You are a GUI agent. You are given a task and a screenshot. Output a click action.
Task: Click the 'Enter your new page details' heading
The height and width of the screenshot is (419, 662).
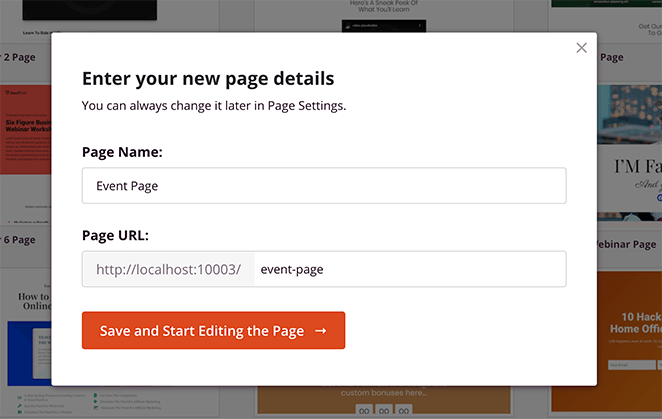208,79
